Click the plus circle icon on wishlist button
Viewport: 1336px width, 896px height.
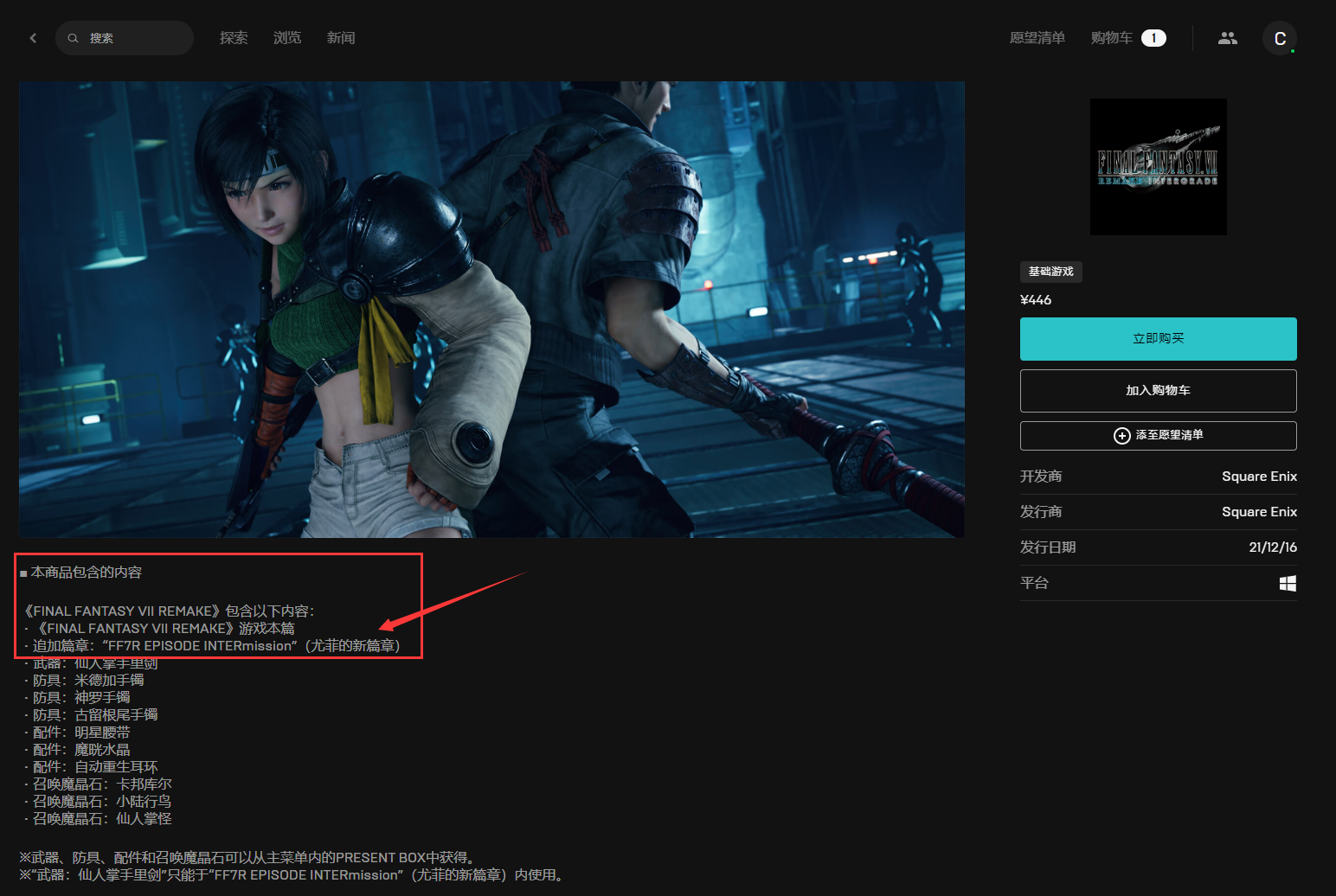tap(1122, 436)
